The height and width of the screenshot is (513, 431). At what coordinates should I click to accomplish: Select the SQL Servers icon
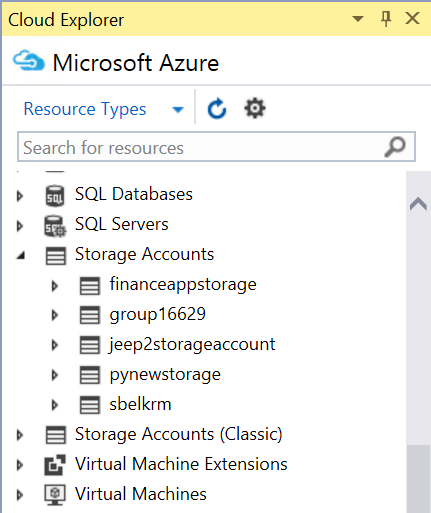point(55,226)
